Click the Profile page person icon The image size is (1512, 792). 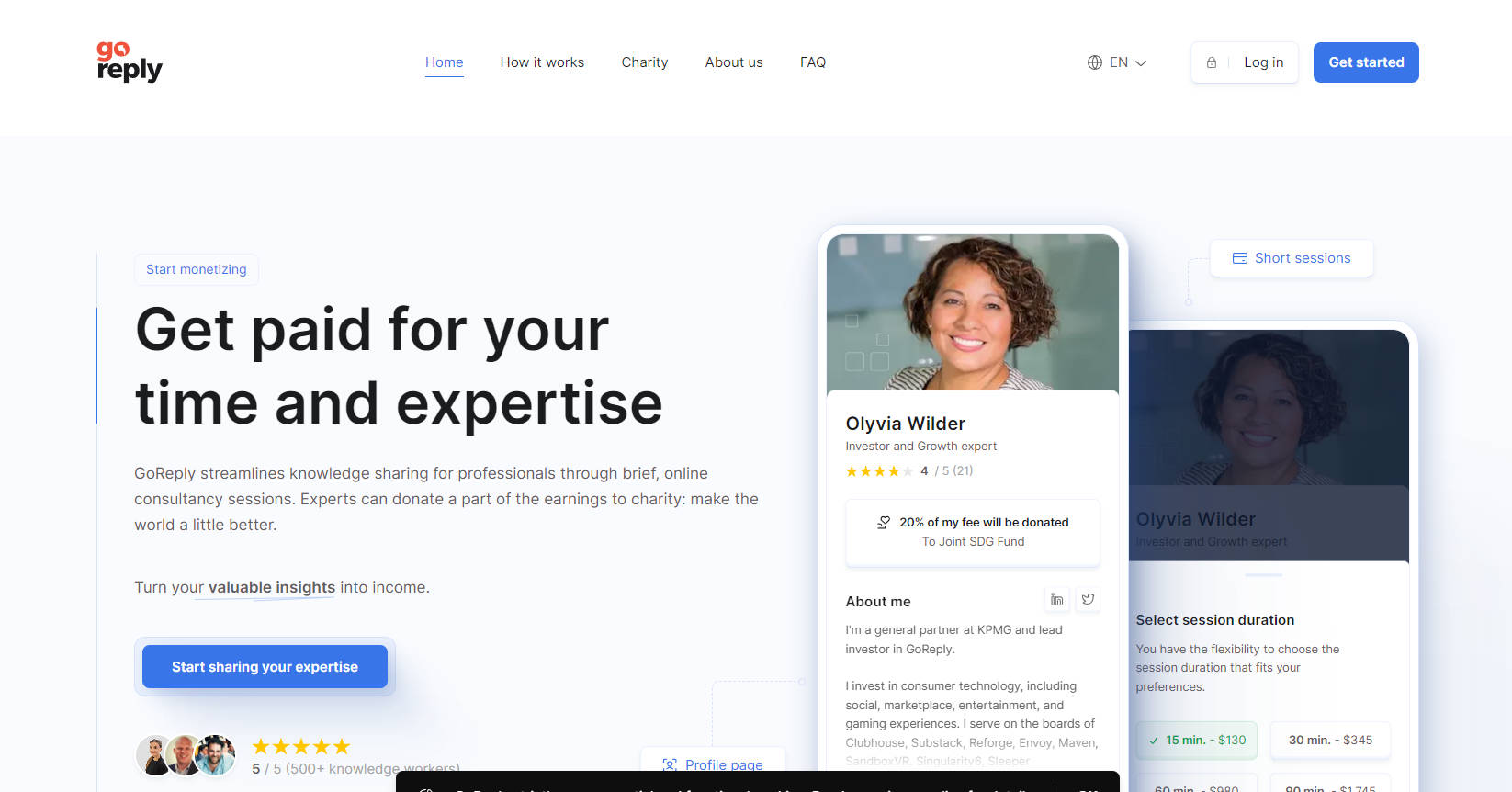tap(670, 764)
